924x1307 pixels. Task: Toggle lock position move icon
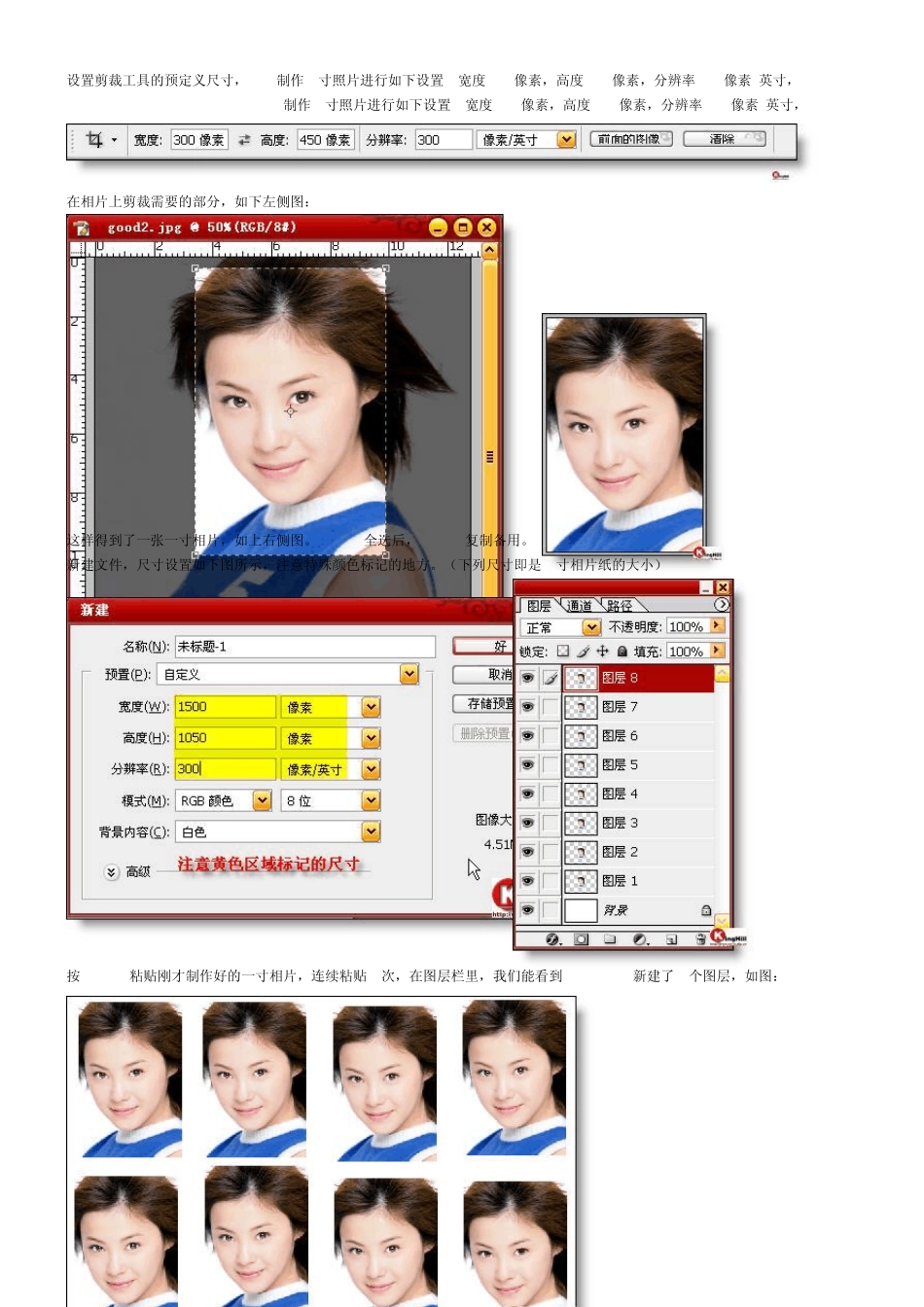[x=603, y=652]
